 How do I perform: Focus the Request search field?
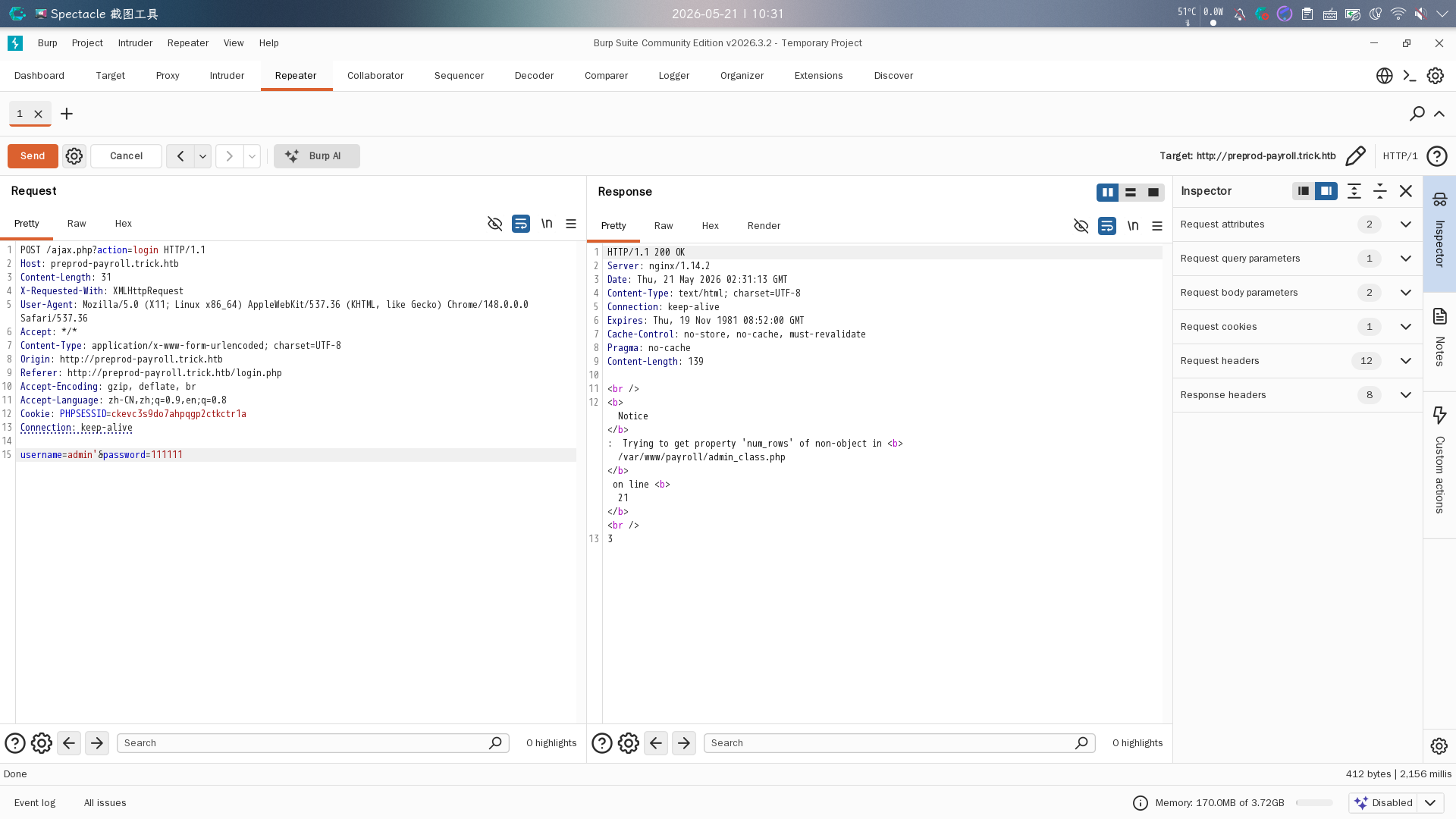[312, 743]
